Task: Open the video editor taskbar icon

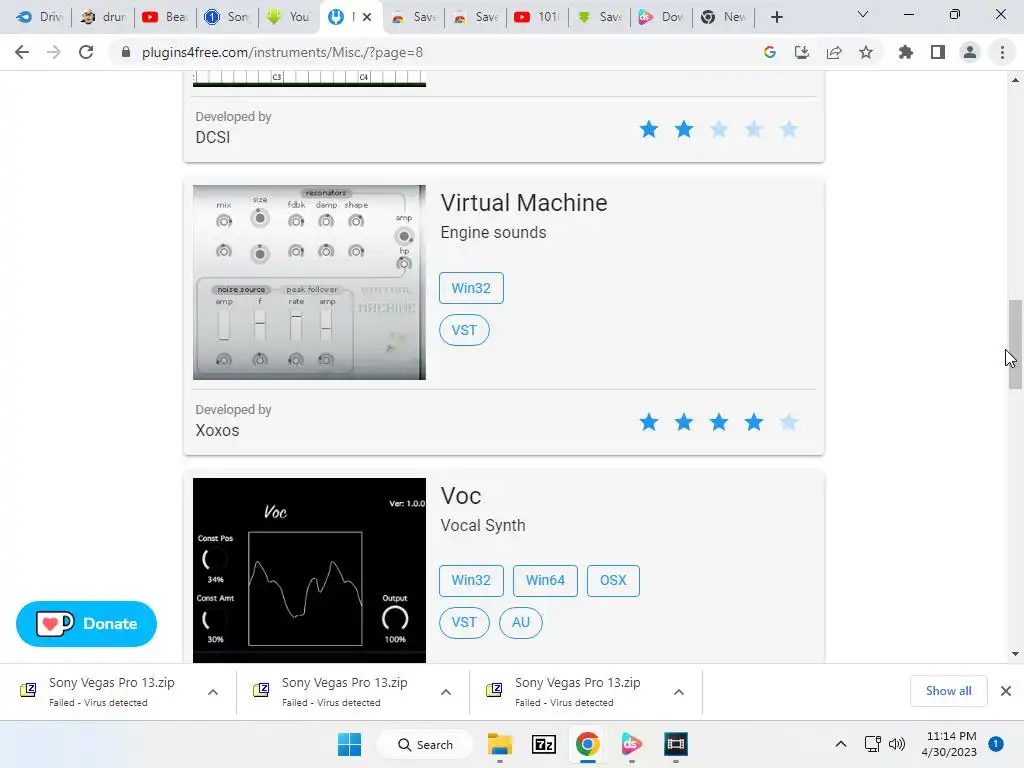Action: [x=676, y=744]
